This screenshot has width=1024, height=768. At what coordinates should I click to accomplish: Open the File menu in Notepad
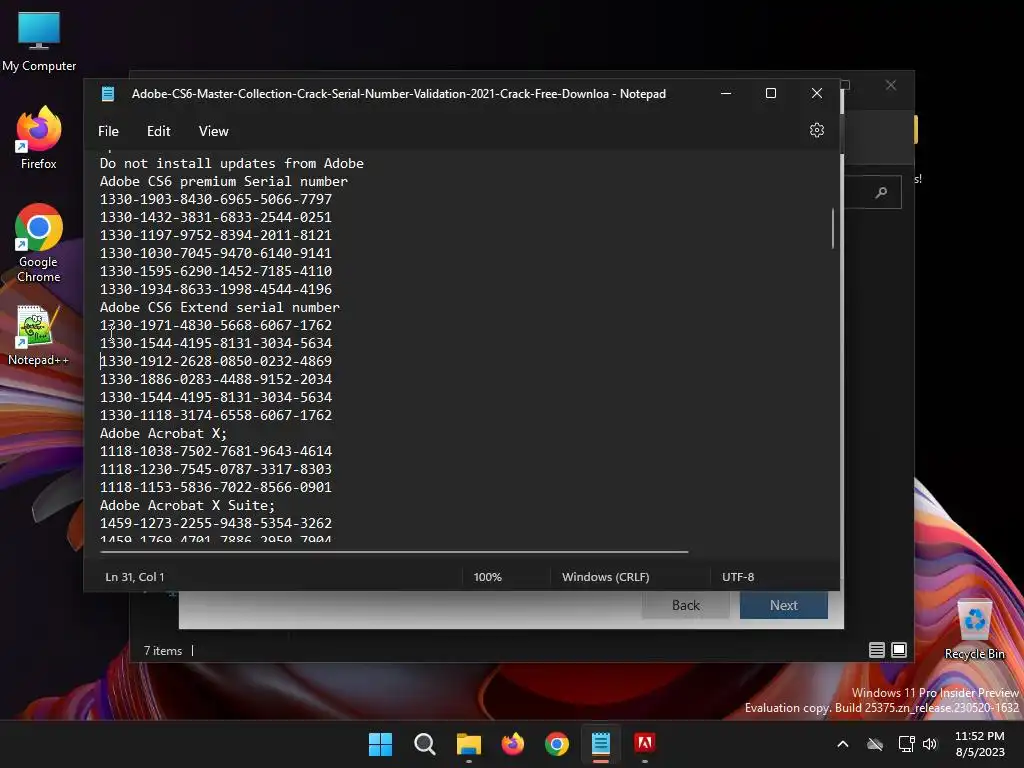108,131
